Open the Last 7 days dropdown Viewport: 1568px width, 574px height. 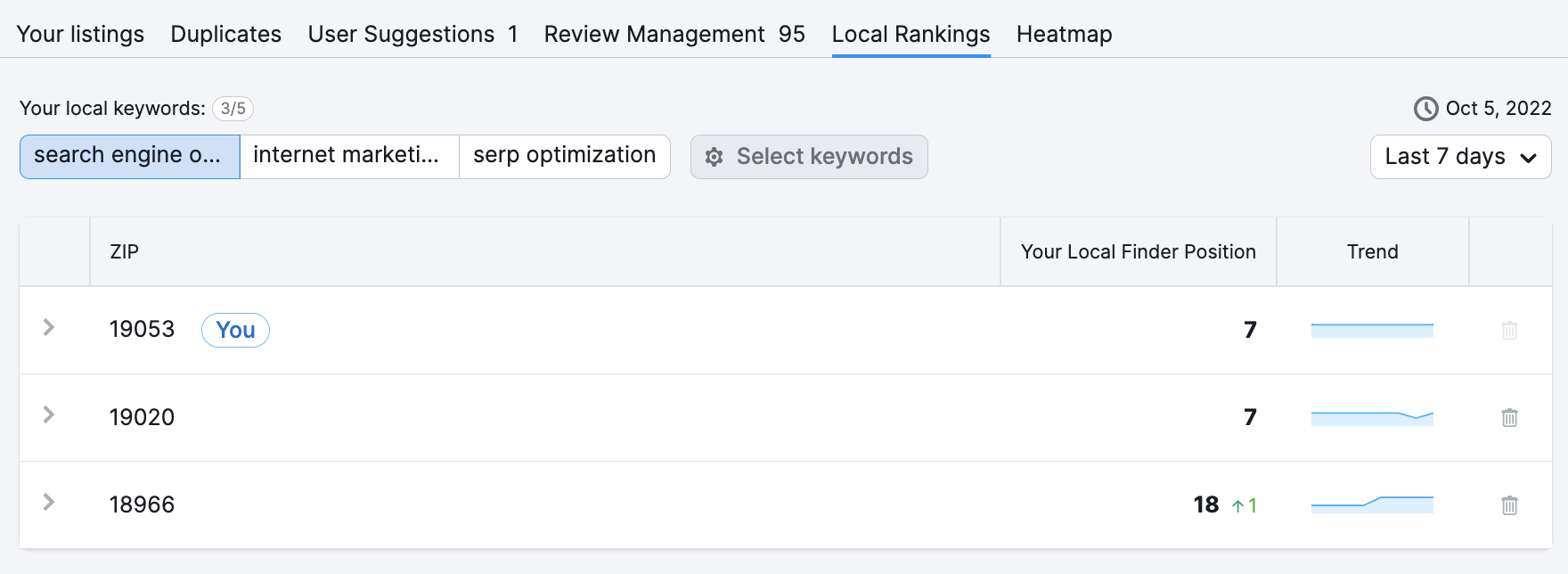click(1460, 157)
